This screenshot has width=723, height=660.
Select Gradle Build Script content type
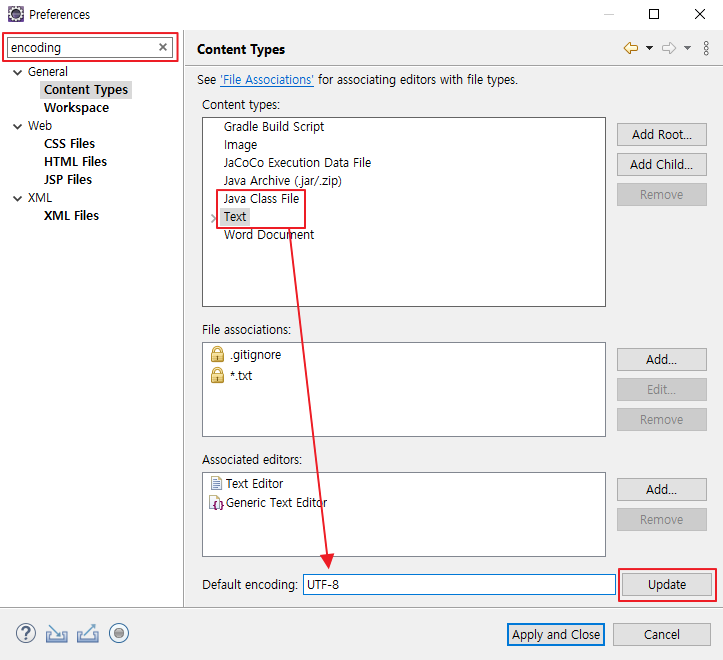[274, 126]
